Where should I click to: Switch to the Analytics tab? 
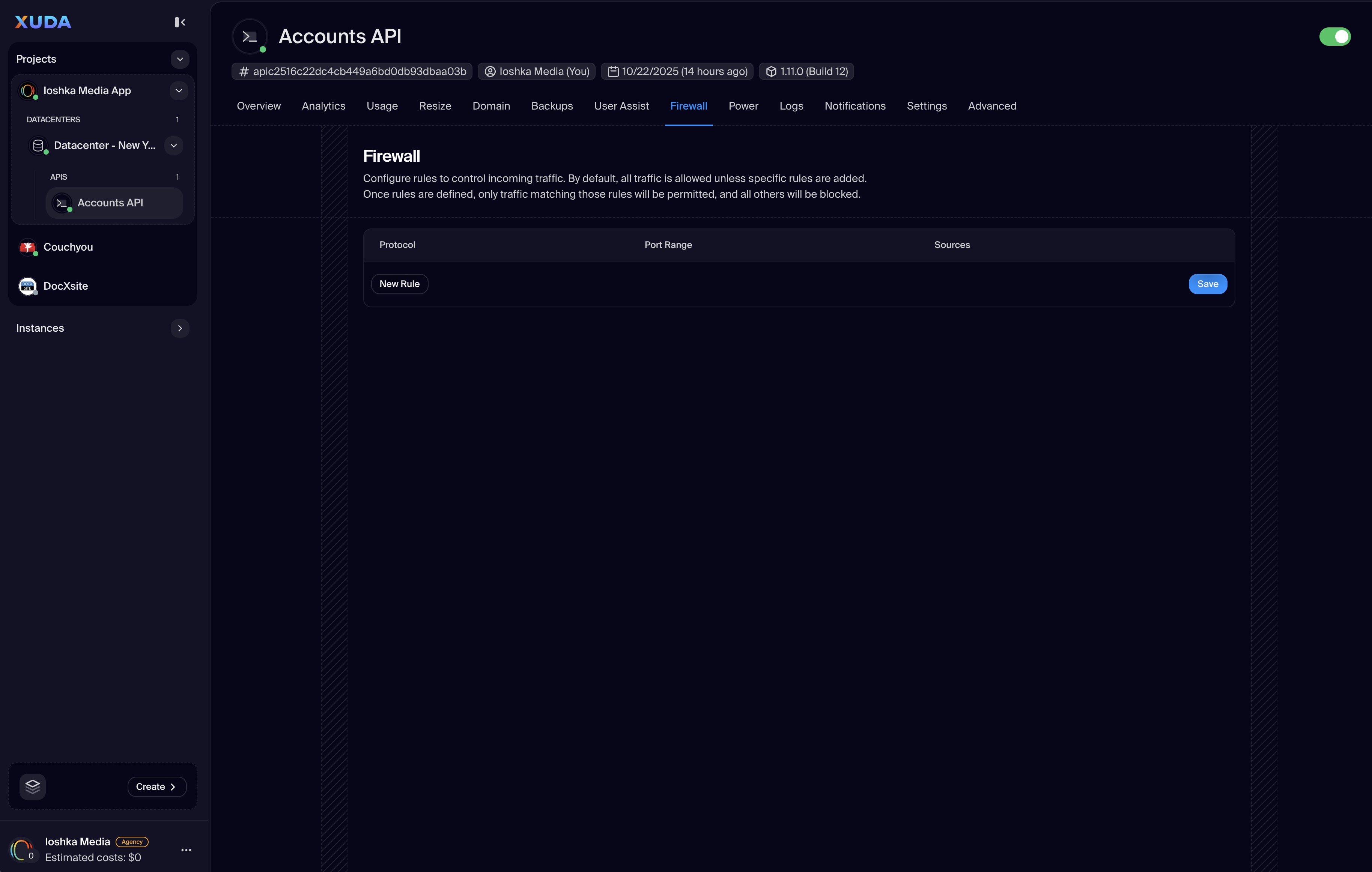[x=323, y=106]
